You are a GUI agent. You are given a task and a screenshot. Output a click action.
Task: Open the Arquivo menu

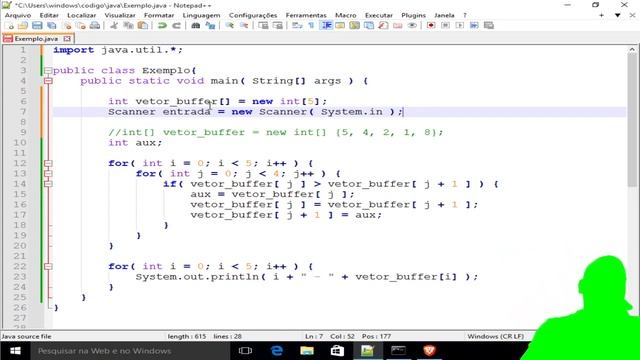(18, 15)
